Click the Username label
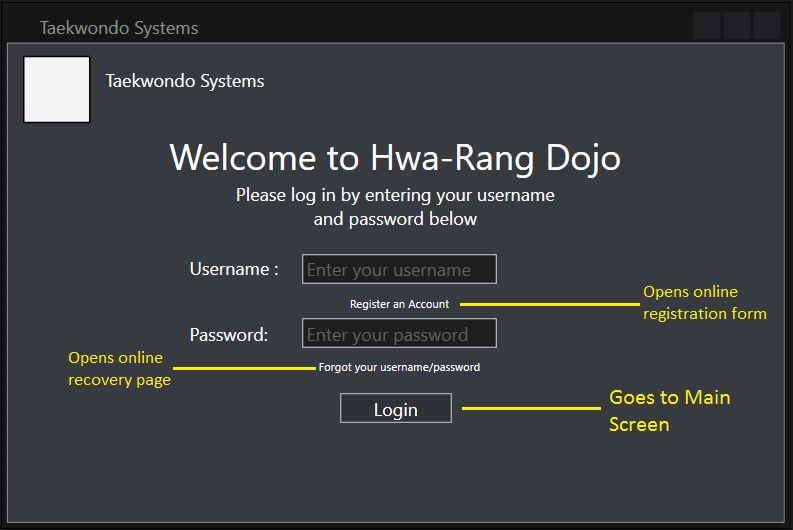793x530 pixels. click(x=234, y=269)
